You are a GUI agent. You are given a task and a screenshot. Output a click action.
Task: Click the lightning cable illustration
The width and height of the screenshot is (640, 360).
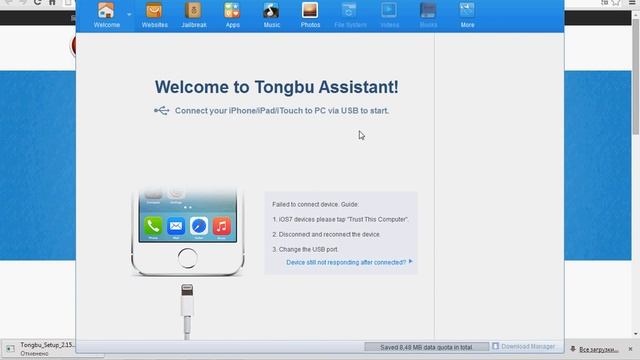187,312
